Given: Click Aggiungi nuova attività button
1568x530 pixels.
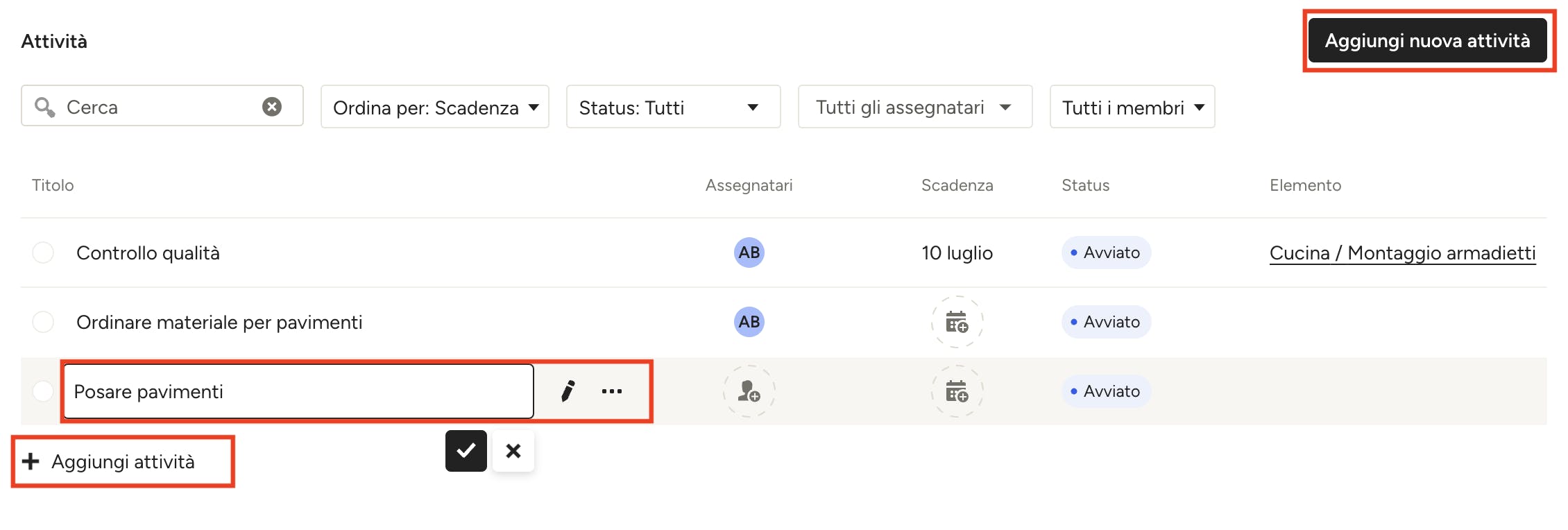Looking at the screenshot, I should pyautogui.click(x=1427, y=41).
